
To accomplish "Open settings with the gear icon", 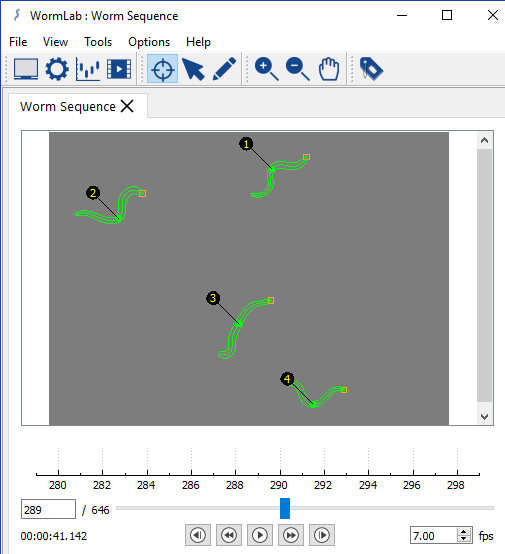I will [57, 69].
